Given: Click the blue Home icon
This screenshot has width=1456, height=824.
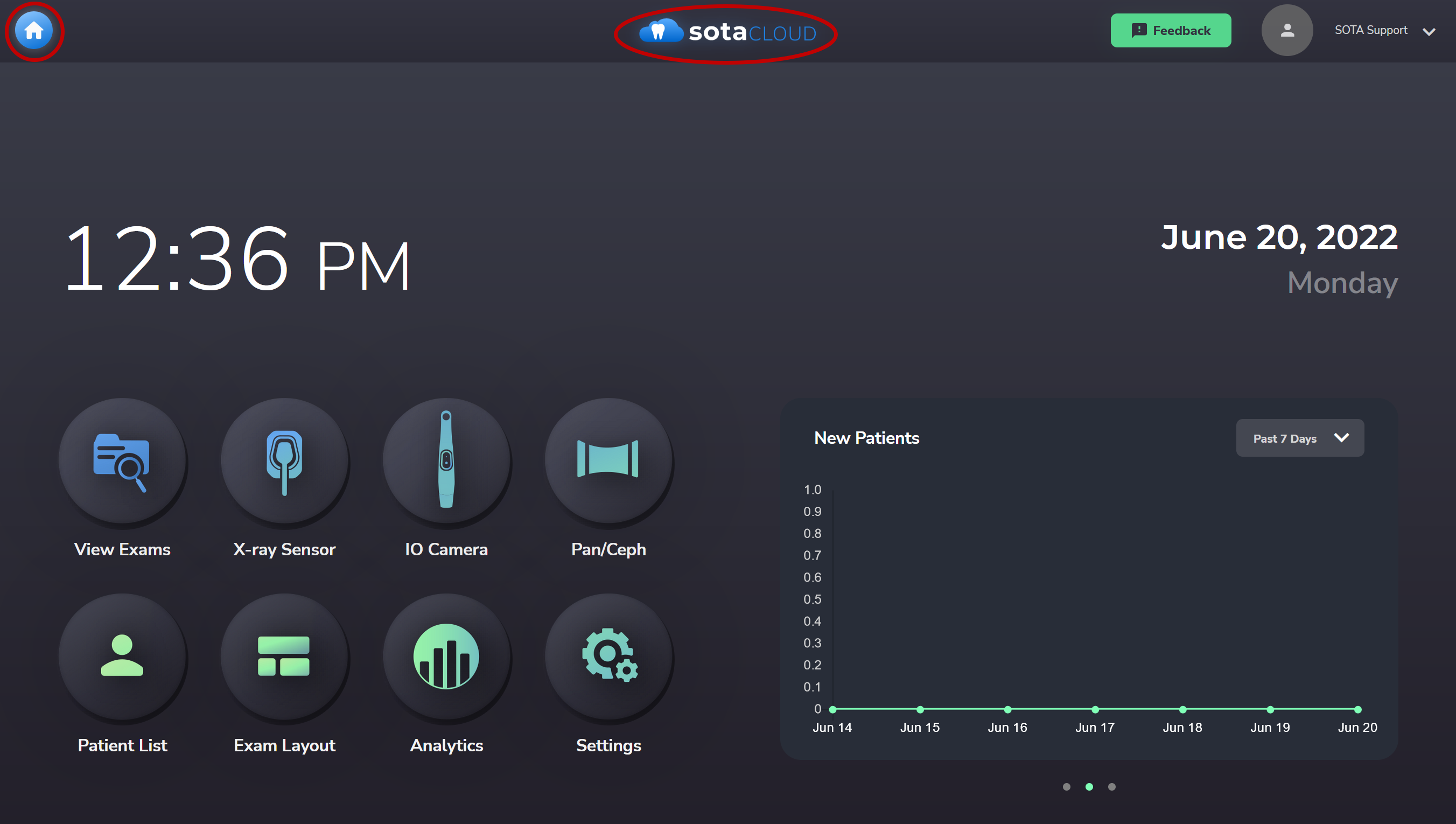Looking at the screenshot, I should [34, 31].
